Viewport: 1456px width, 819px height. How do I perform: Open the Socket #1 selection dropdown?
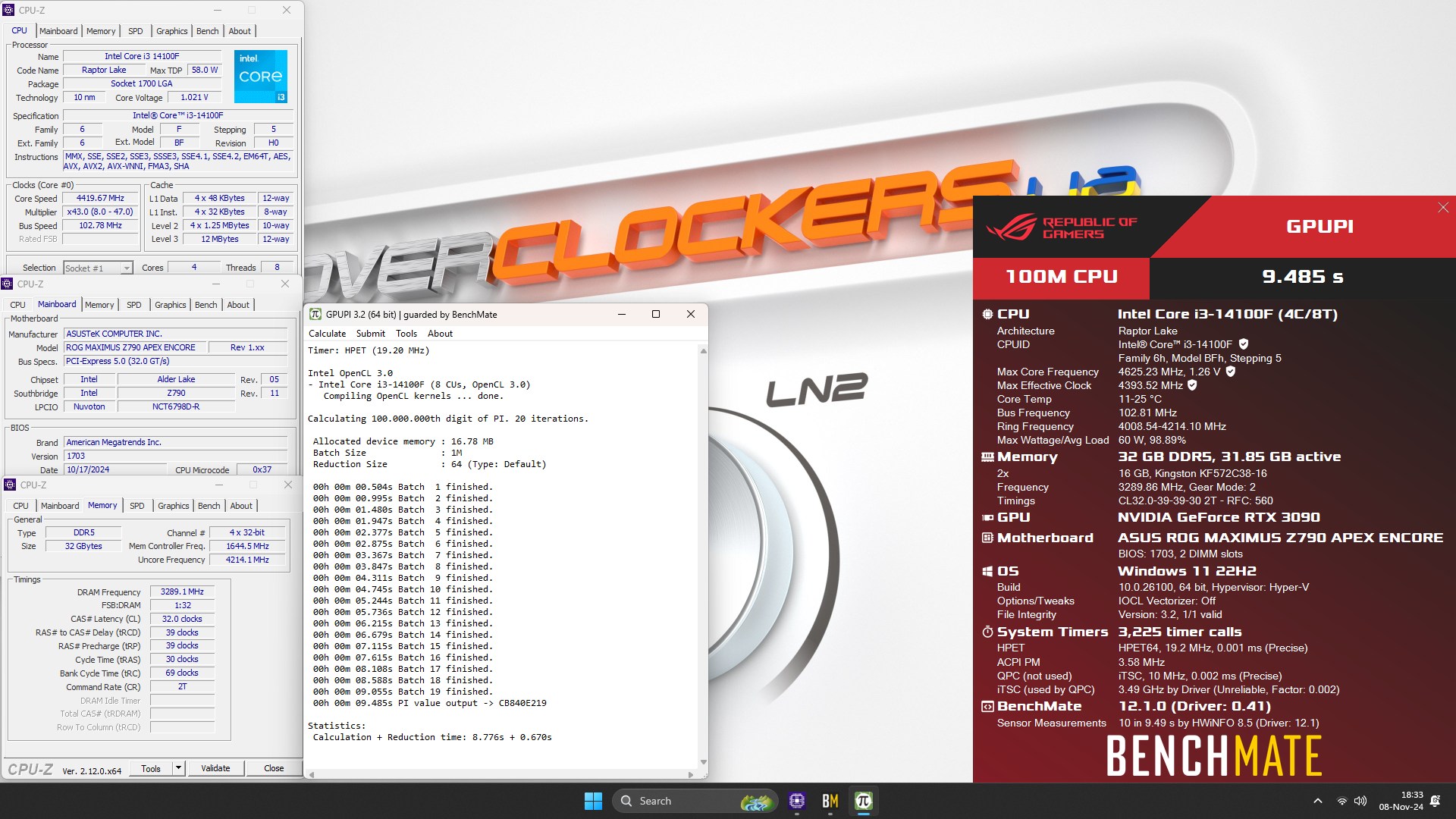coord(99,268)
